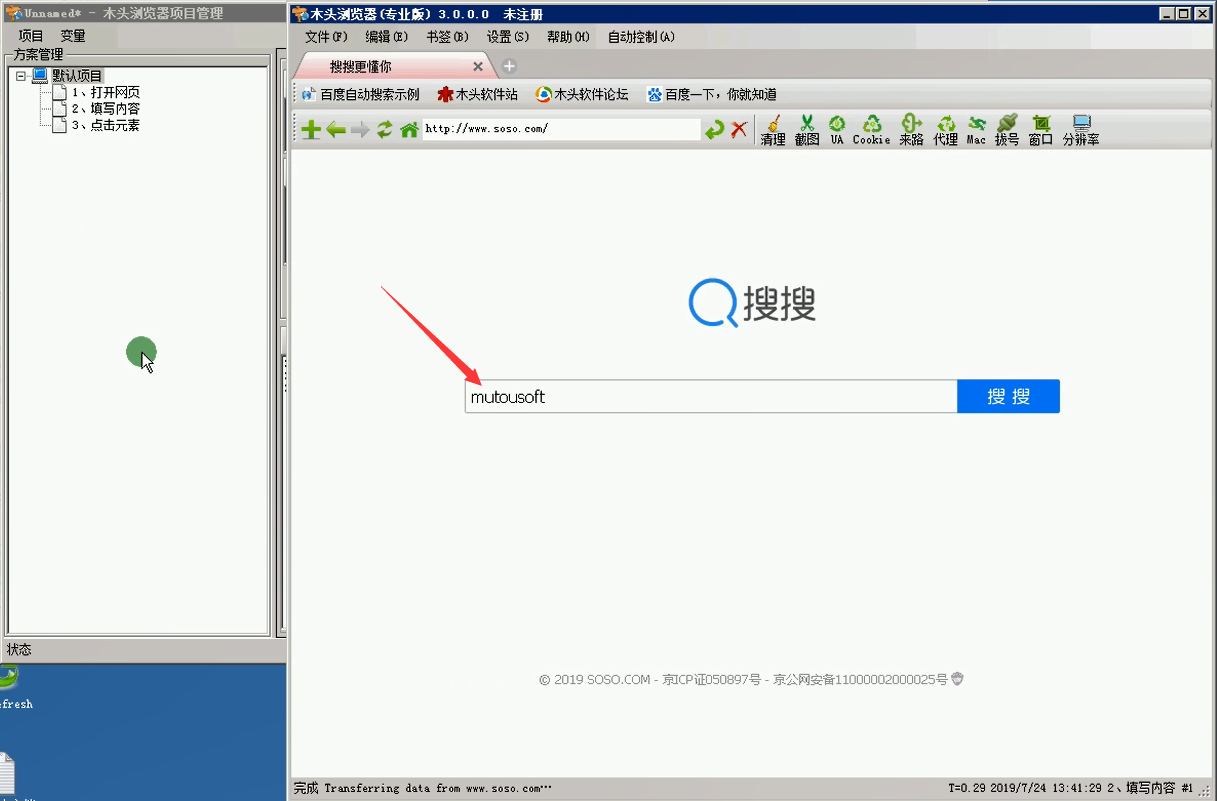Open the 变量 menu in project manager
The height and width of the screenshot is (801, 1217).
pos(73,35)
